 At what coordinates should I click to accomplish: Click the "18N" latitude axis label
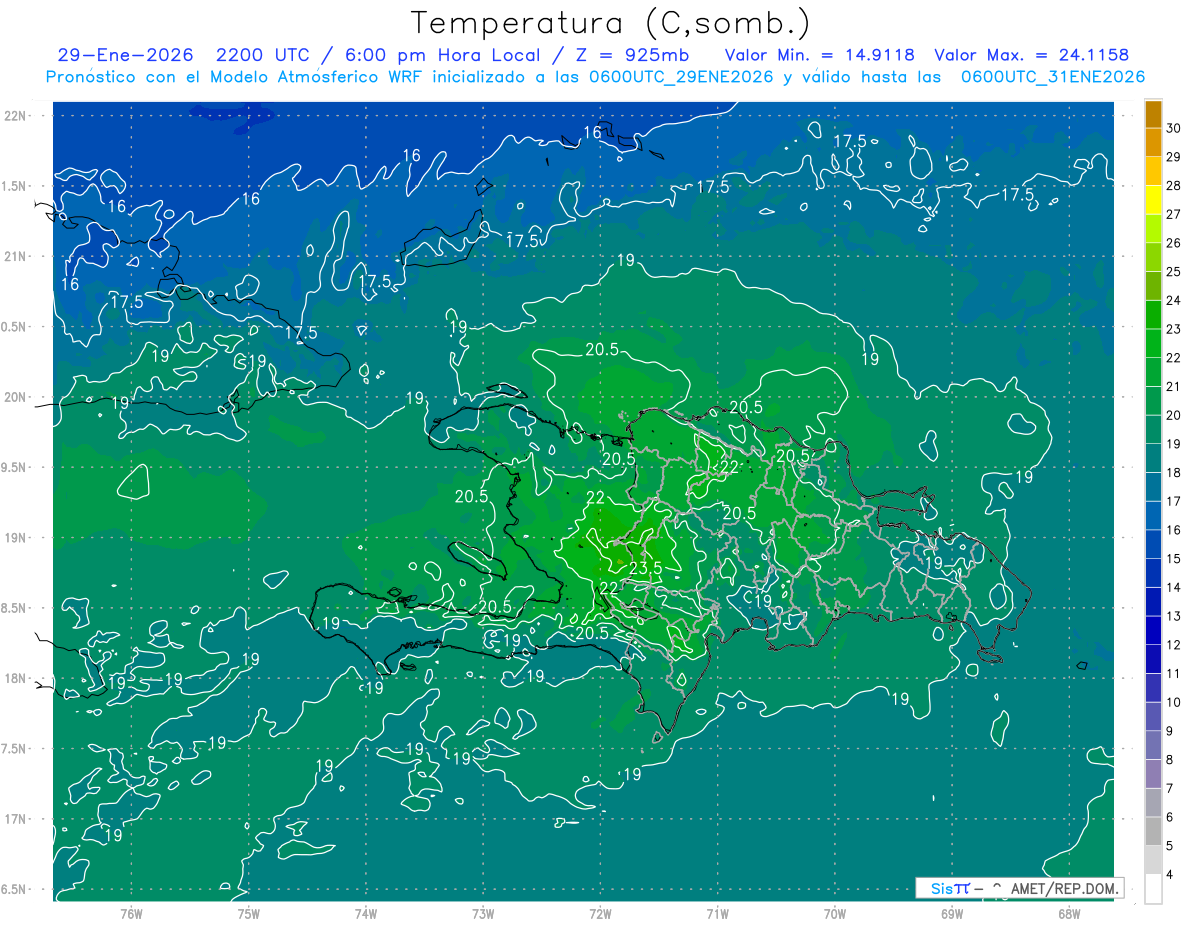[x=15, y=678]
